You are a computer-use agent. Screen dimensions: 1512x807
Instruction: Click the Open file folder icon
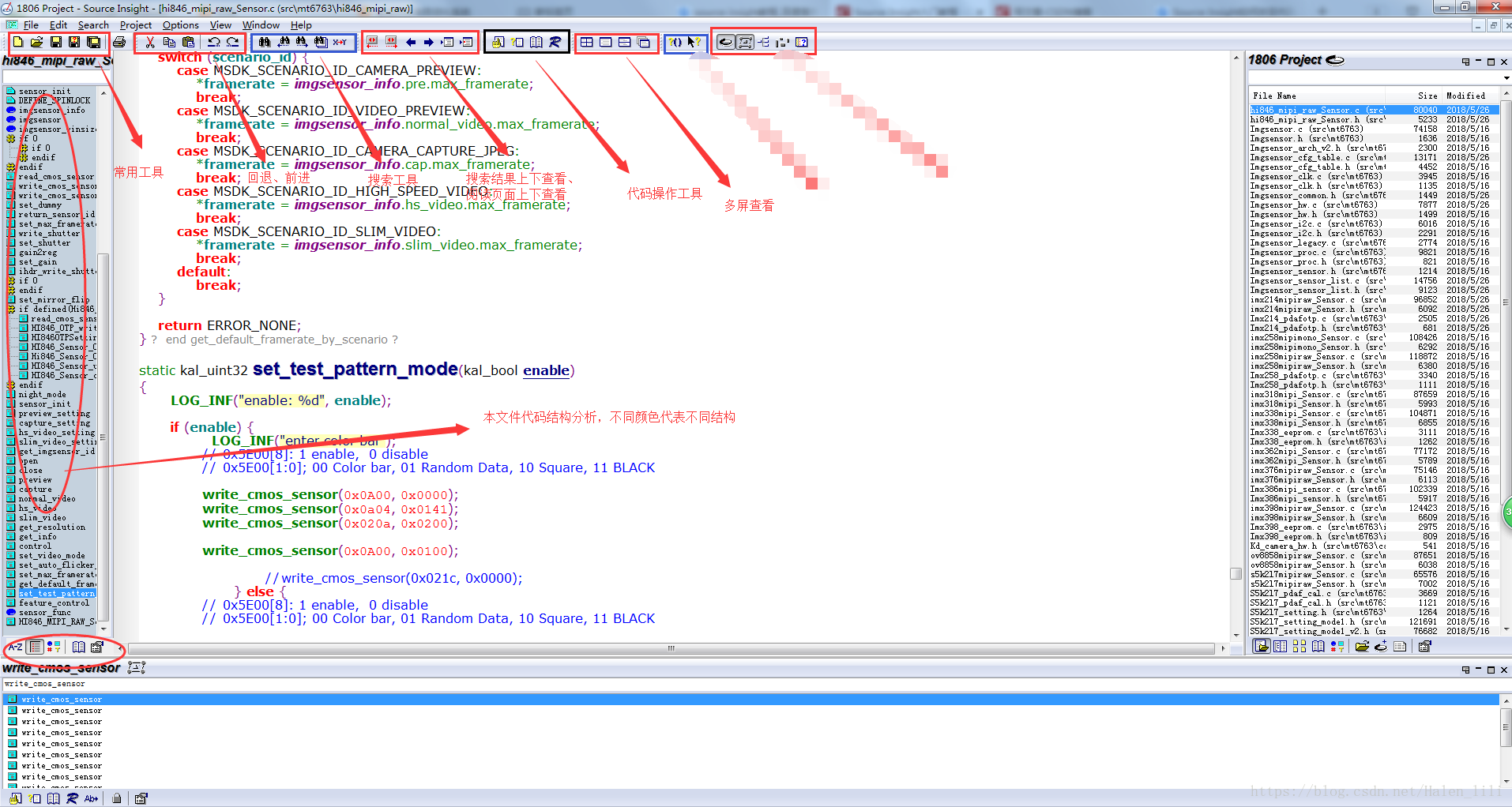[x=36, y=42]
